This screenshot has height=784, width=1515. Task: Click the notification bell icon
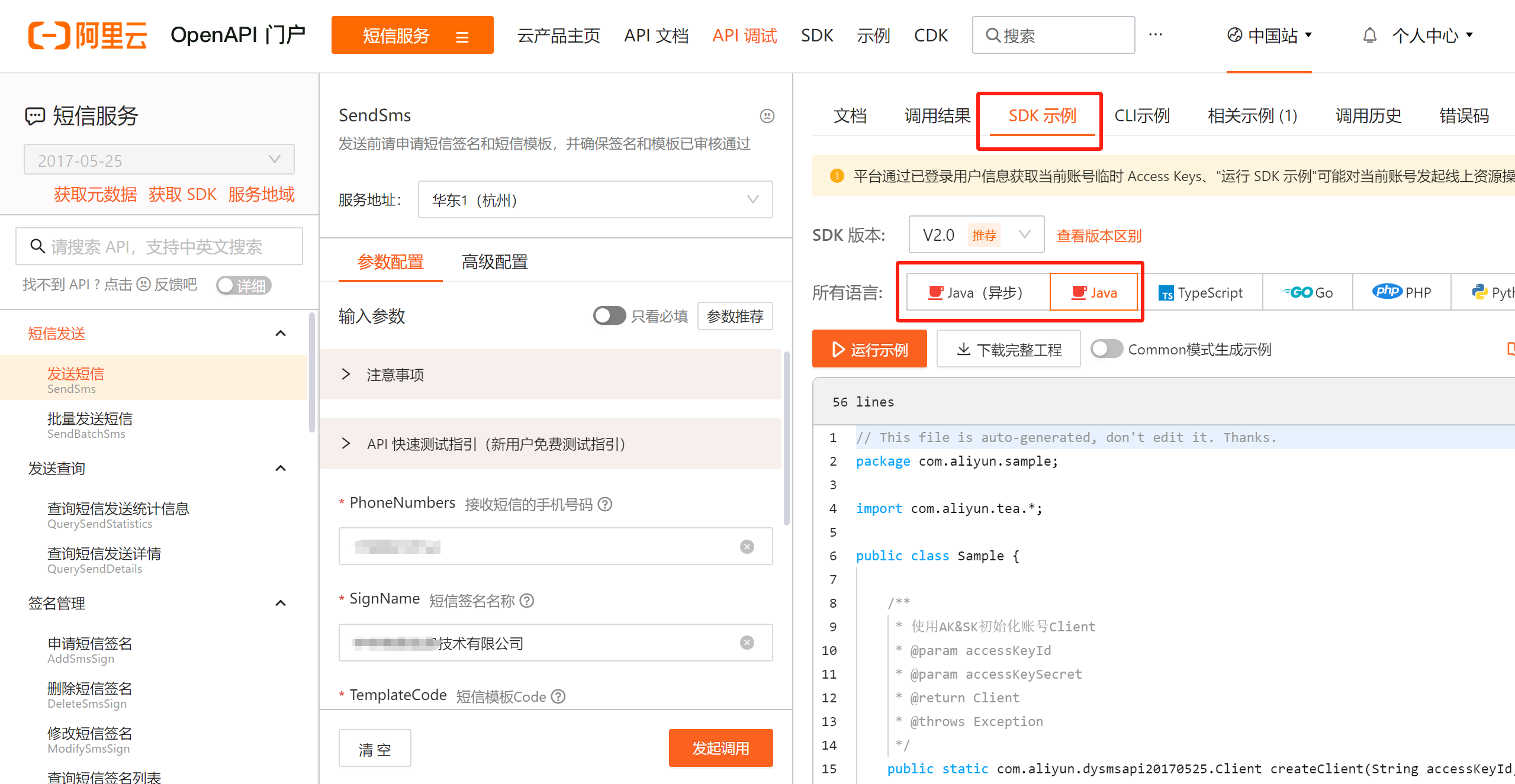coord(1369,36)
